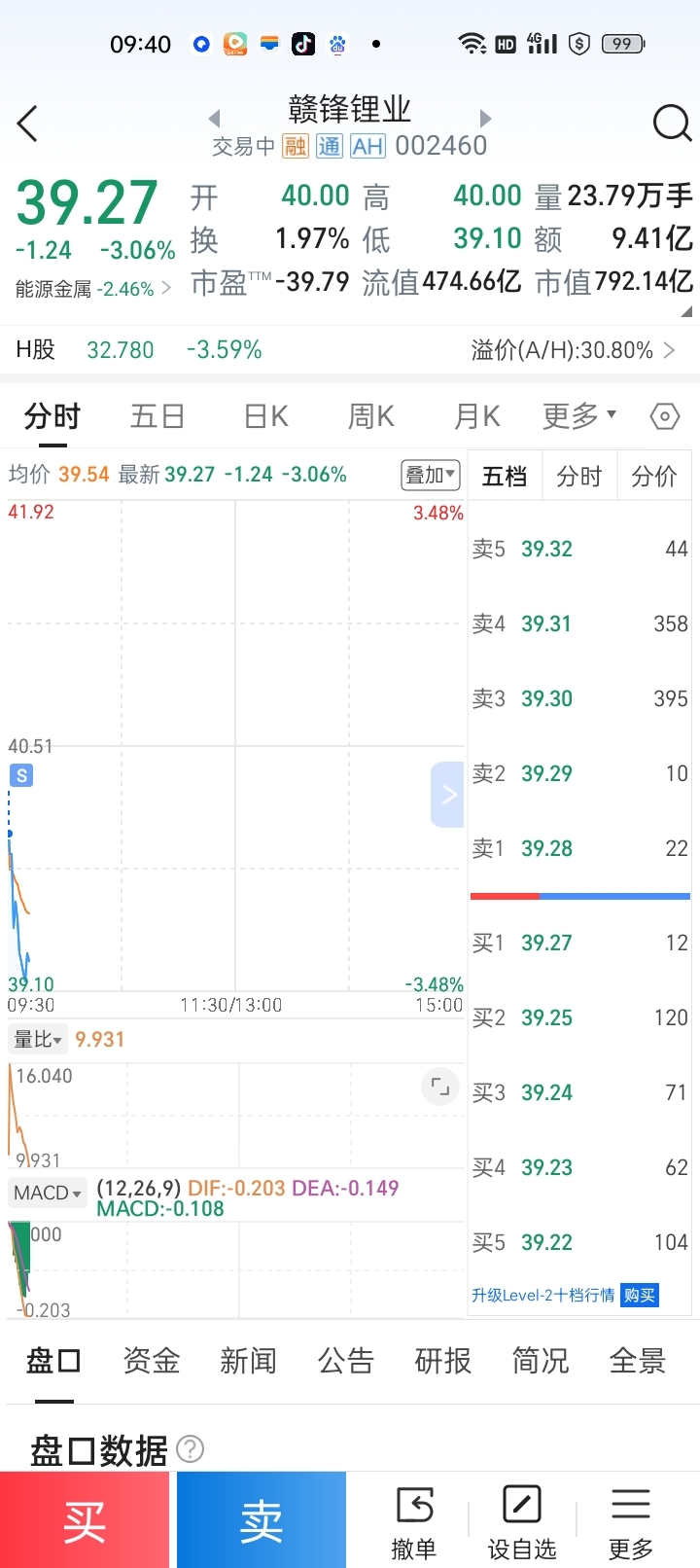Switch to the 资金 tab
Viewport: 700px width, 1568px height.
coord(152,1360)
